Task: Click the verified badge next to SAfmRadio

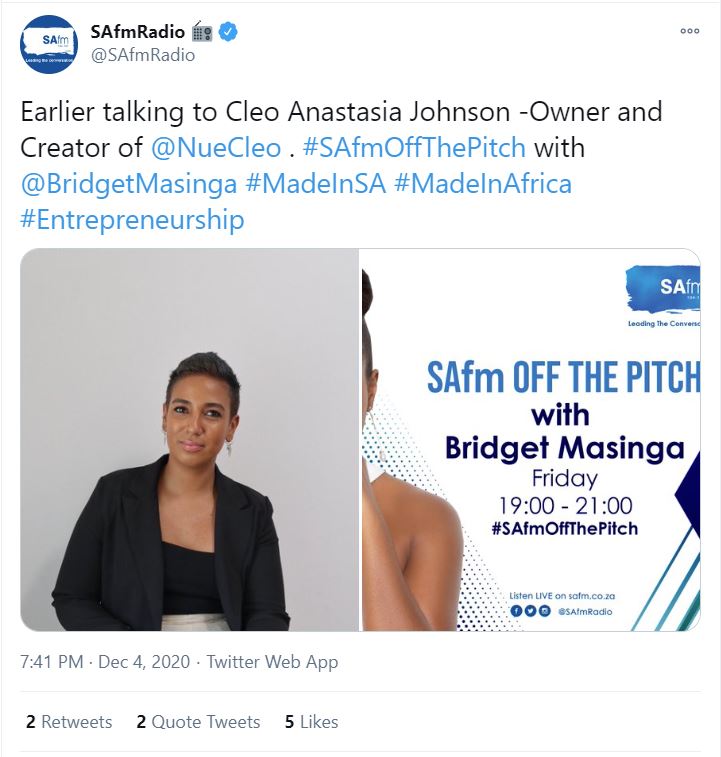Action: (x=228, y=32)
